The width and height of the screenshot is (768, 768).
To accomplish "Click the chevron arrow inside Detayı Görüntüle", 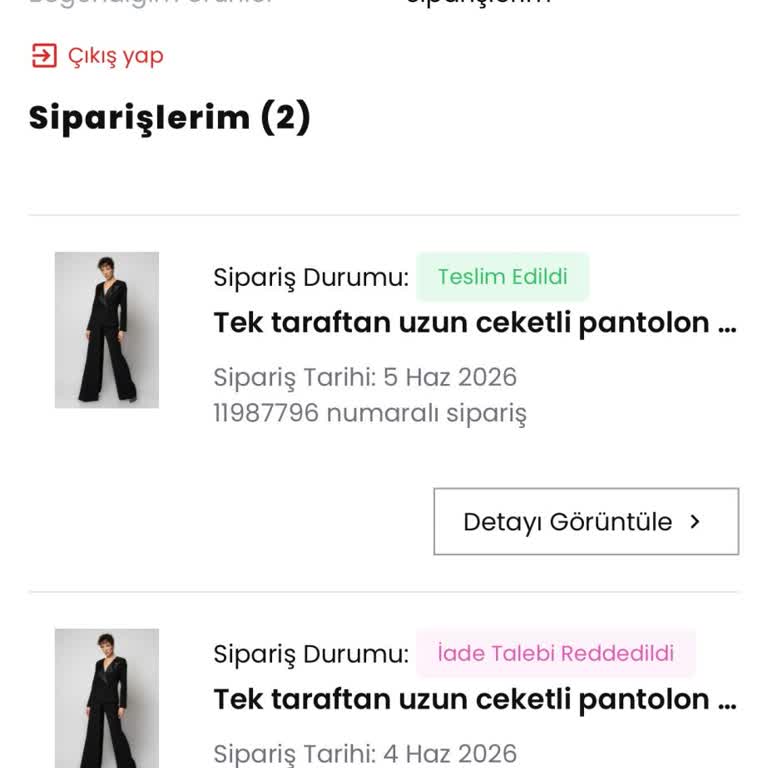I will [695, 522].
